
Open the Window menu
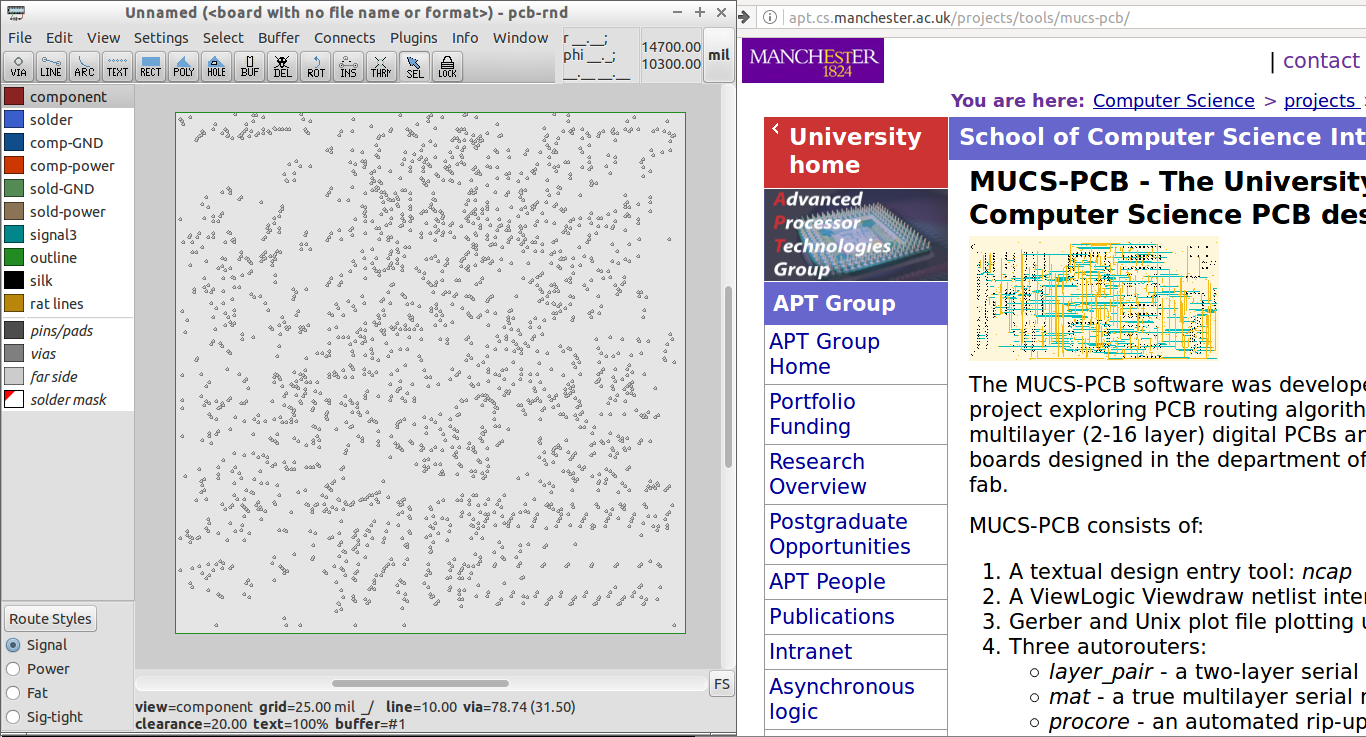[520, 38]
